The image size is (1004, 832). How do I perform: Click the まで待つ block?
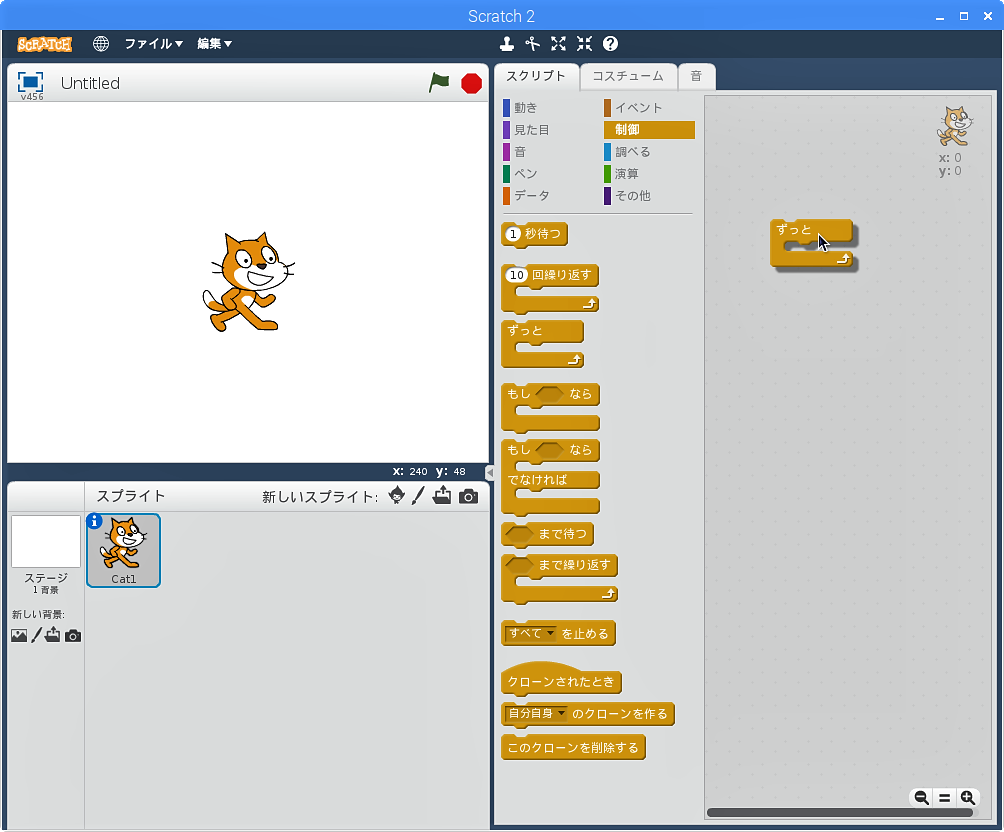point(548,534)
